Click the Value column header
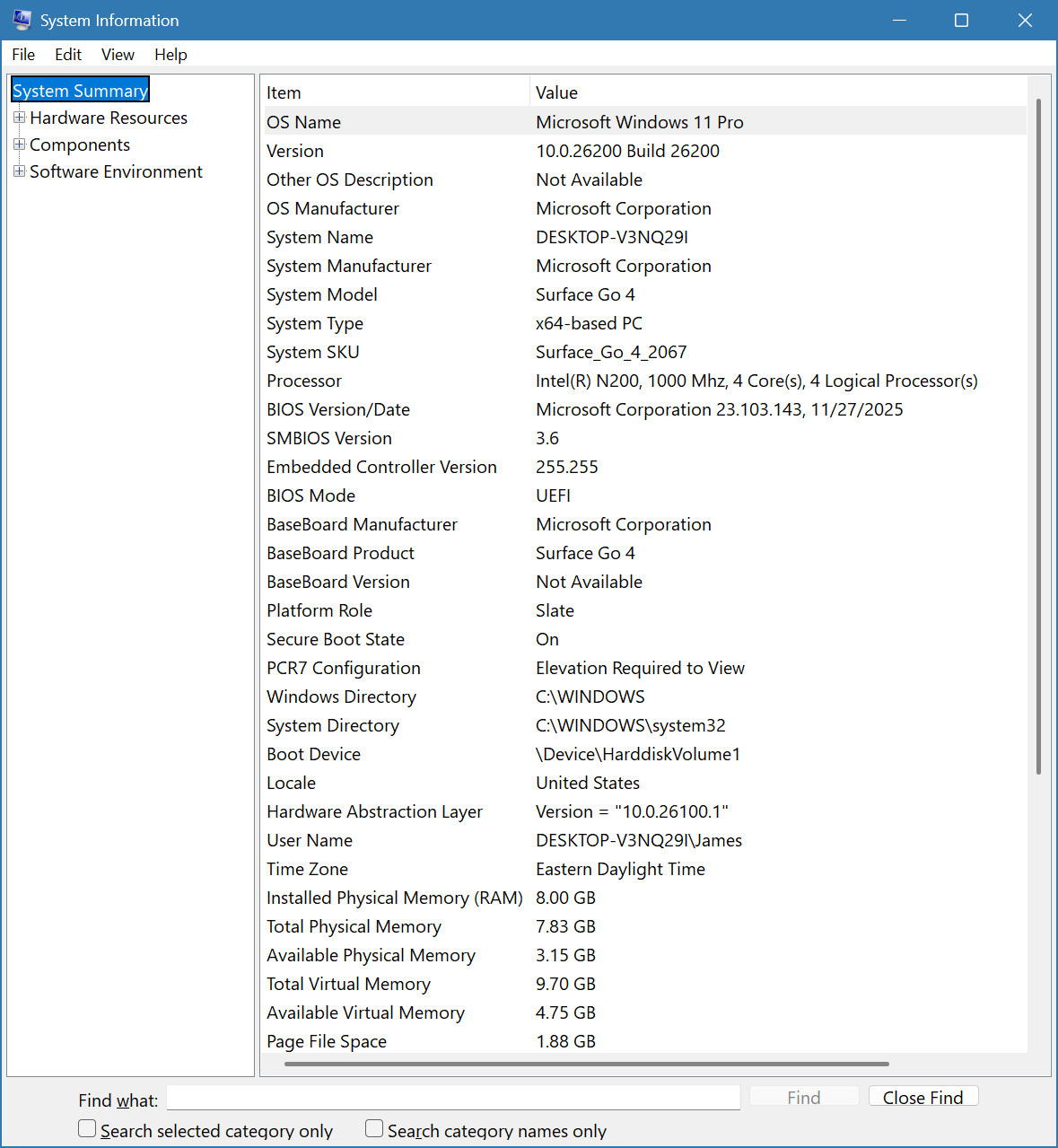 778,92
